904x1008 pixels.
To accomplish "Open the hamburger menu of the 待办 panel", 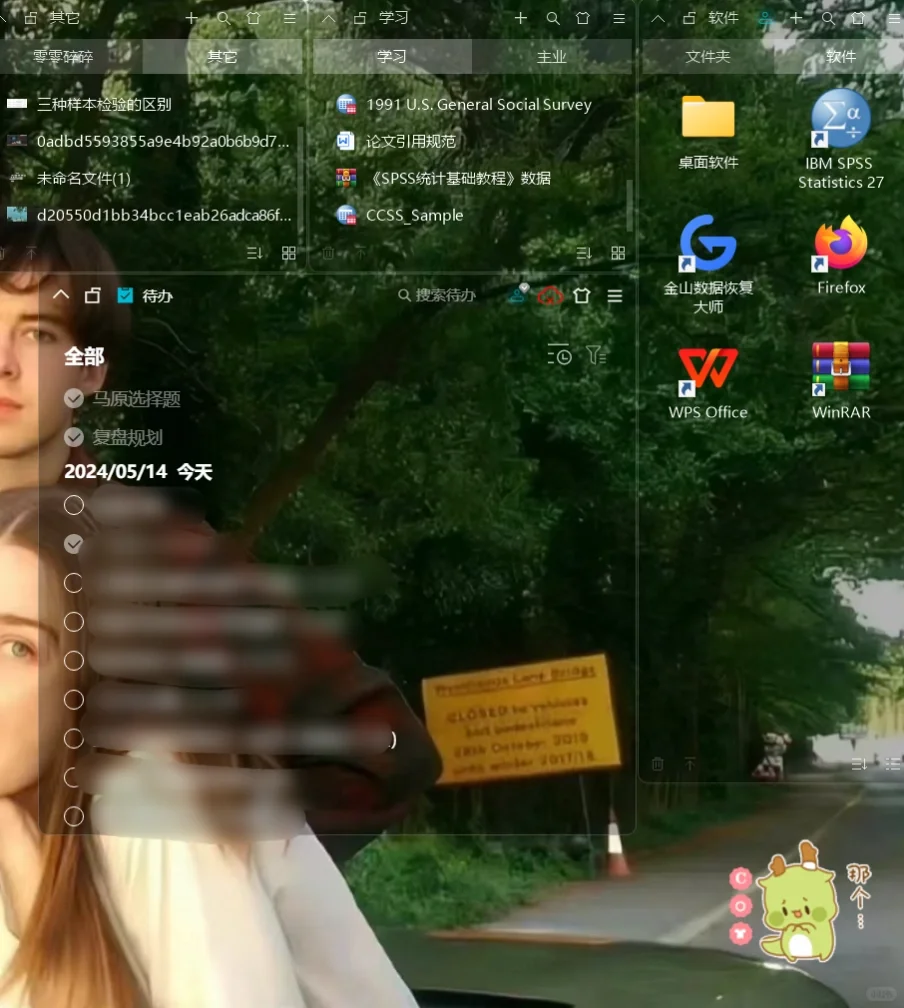I will click(x=615, y=296).
